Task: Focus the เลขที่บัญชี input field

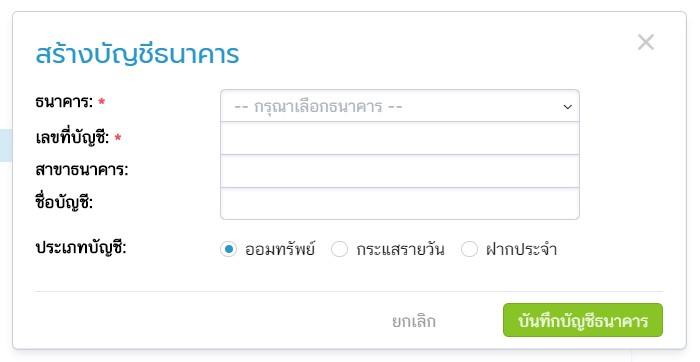Action: coord(400,139)
